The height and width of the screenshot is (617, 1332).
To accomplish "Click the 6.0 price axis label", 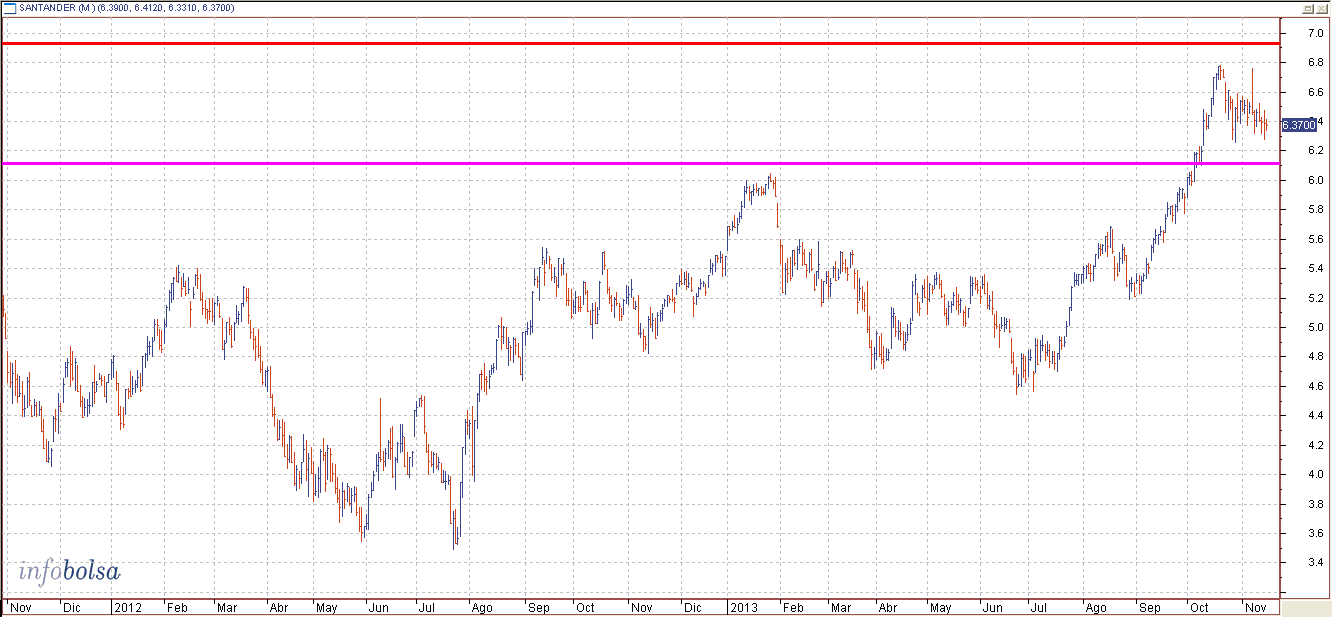I will tap(1316, 180).
